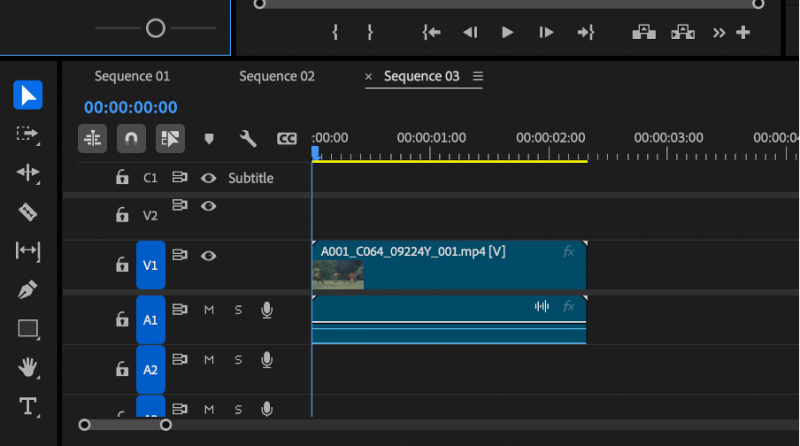
Task: Click the blue playhead marker
Action: [315, 153]
